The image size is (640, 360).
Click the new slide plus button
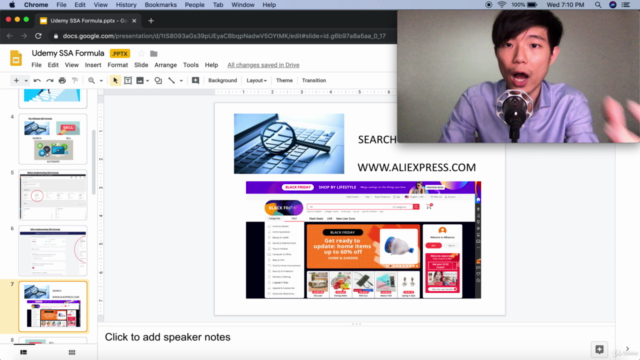pos(16,80)
